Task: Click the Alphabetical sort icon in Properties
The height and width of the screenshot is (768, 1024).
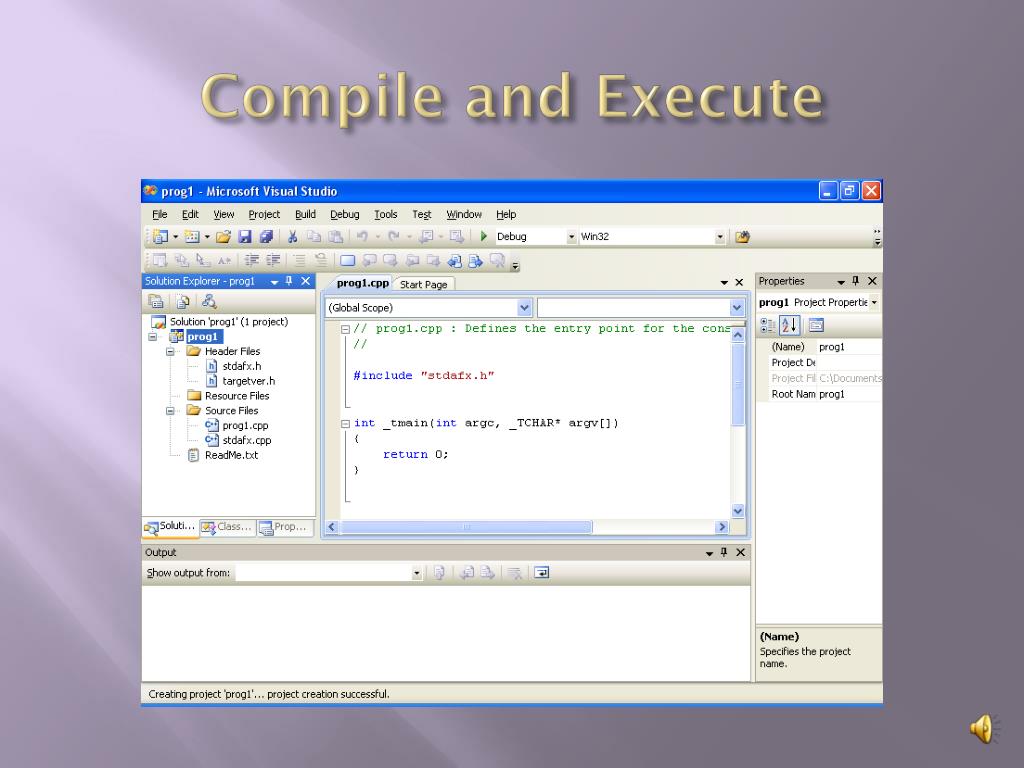Action: coord(790,325)
